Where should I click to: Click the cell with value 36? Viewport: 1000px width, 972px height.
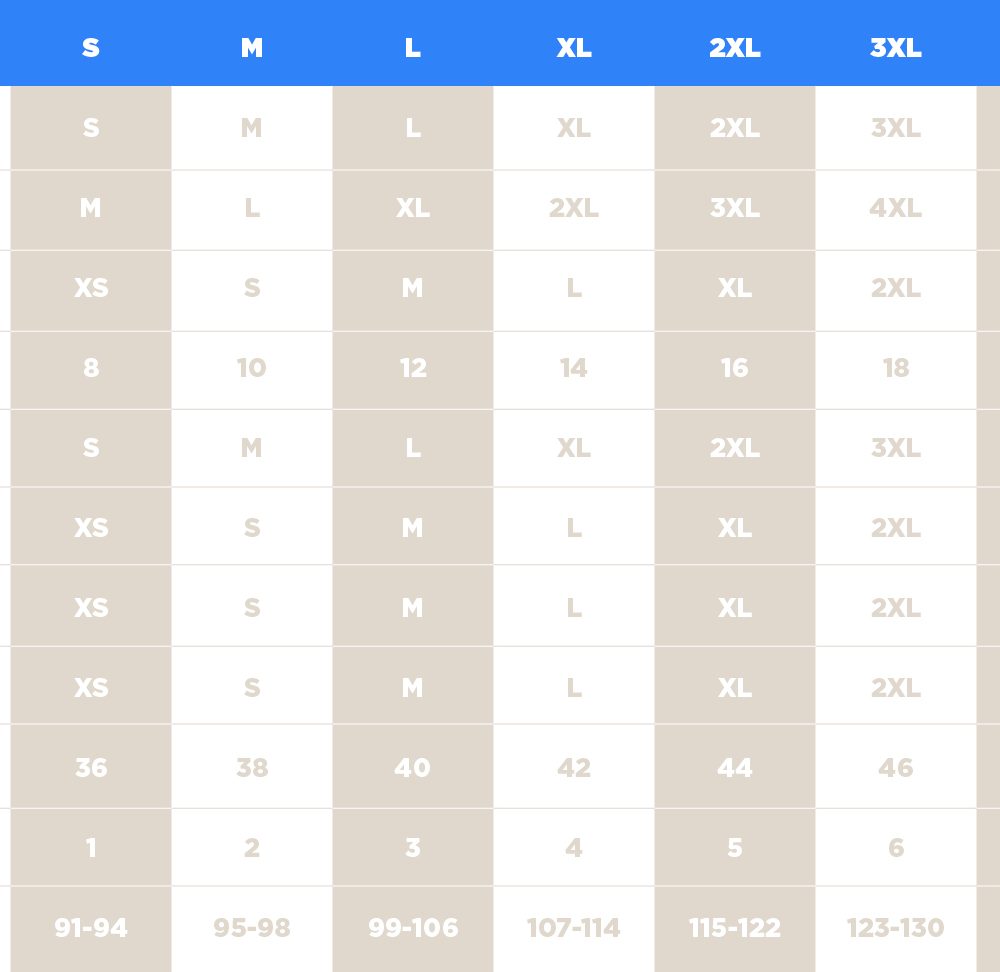[91, 767]
